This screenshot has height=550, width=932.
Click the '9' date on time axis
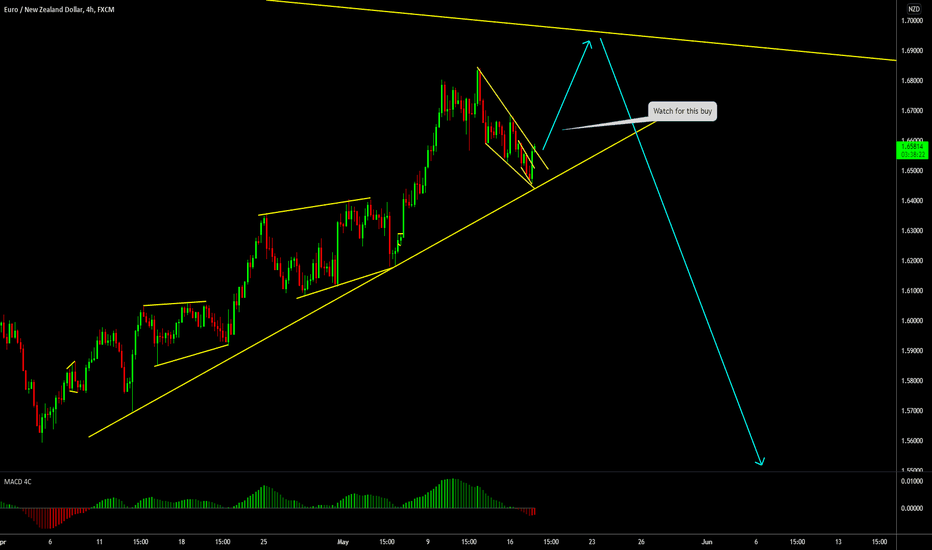click(x=427, y=542)
